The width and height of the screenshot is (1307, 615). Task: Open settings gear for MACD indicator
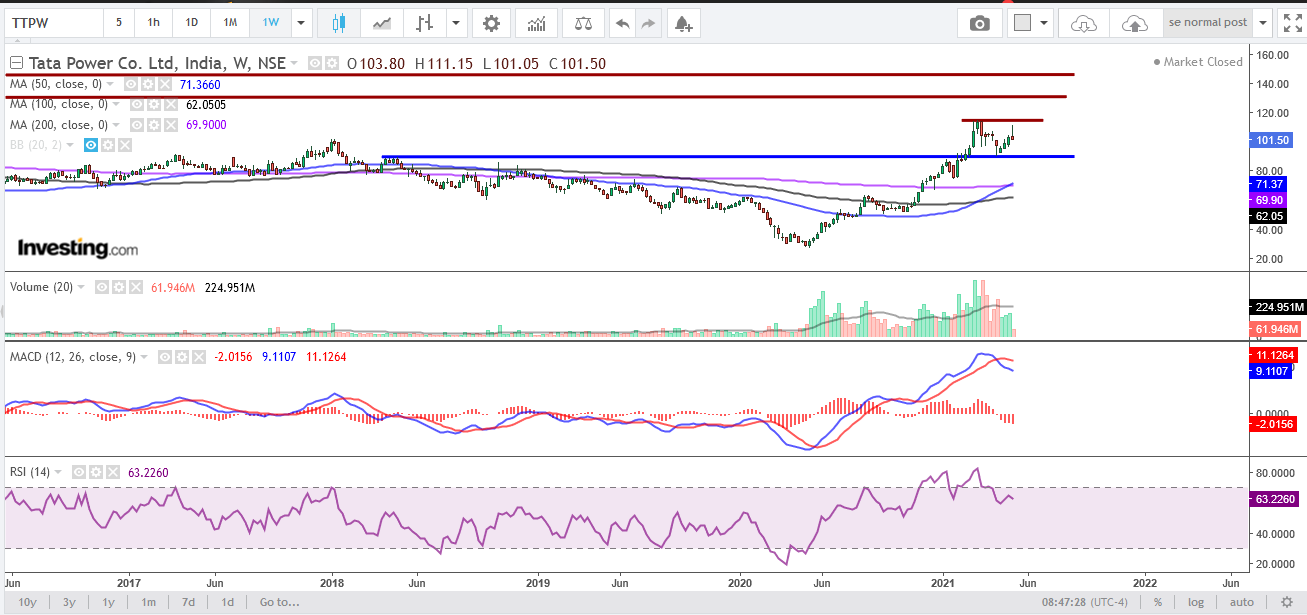(x=183, y=357)
